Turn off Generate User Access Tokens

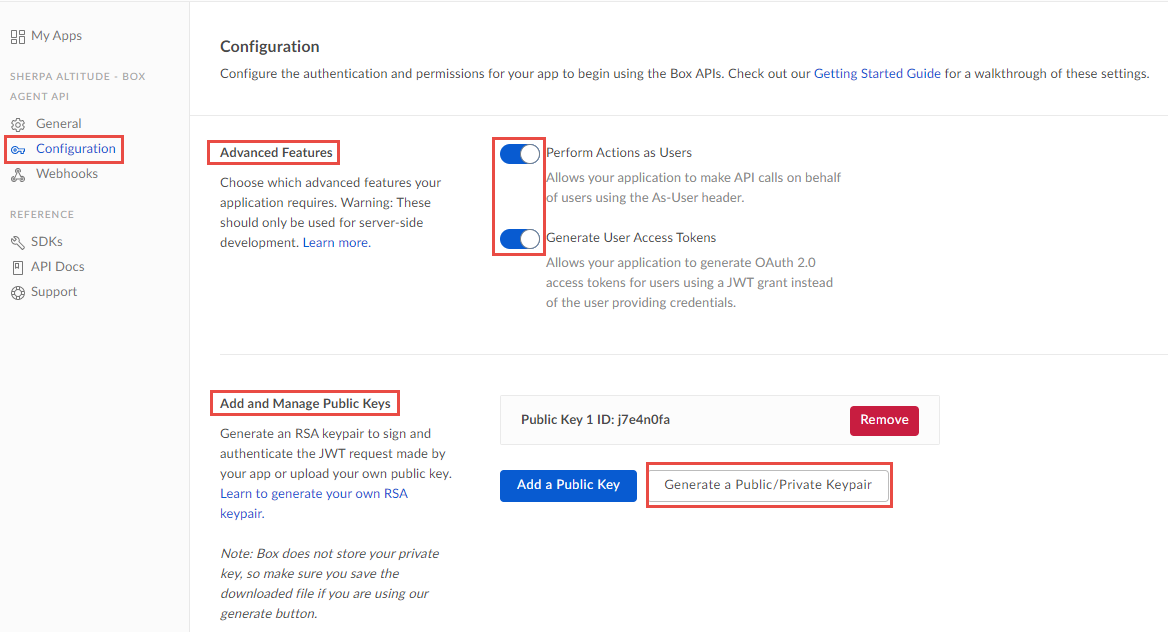tap(519, 239)
